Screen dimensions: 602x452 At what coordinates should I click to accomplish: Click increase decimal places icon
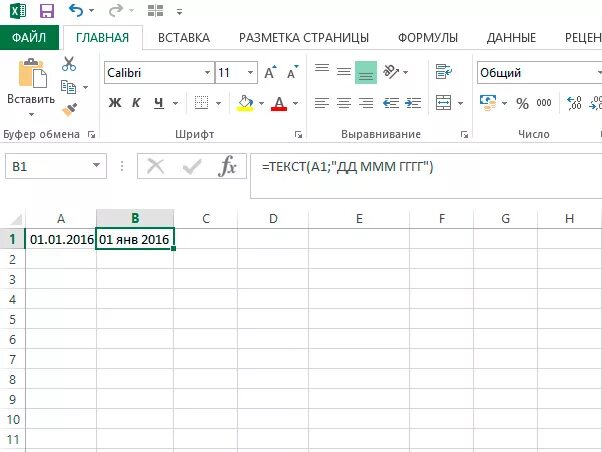pyautogui.click(x=574, y=103)
